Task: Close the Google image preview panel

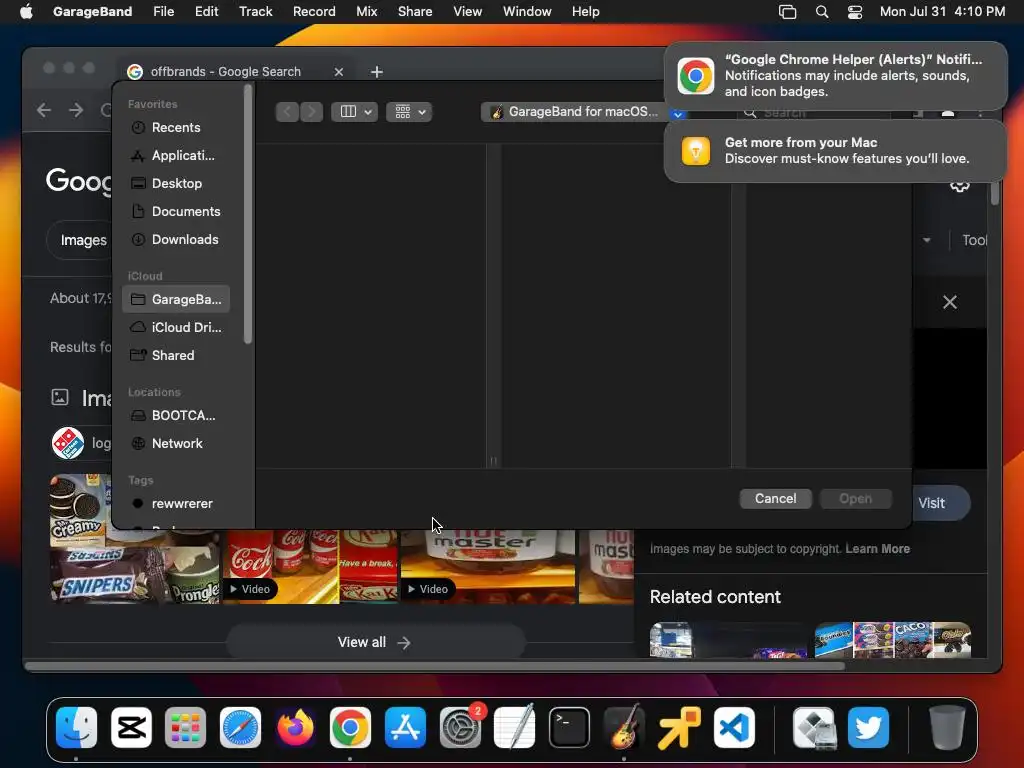Action: [x=950, y=302]
